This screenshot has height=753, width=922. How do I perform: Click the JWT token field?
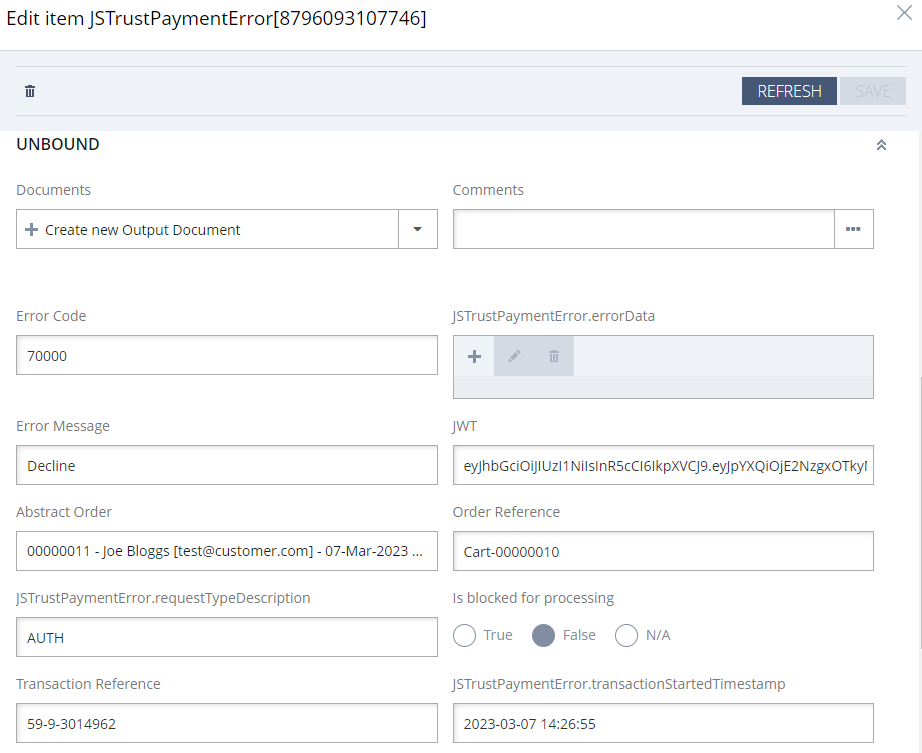[x=663, y=465]
